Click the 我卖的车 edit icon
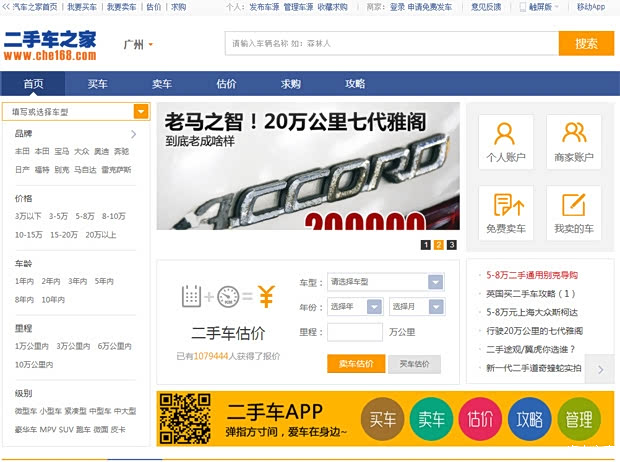620x462 pixels. (574, 213)
